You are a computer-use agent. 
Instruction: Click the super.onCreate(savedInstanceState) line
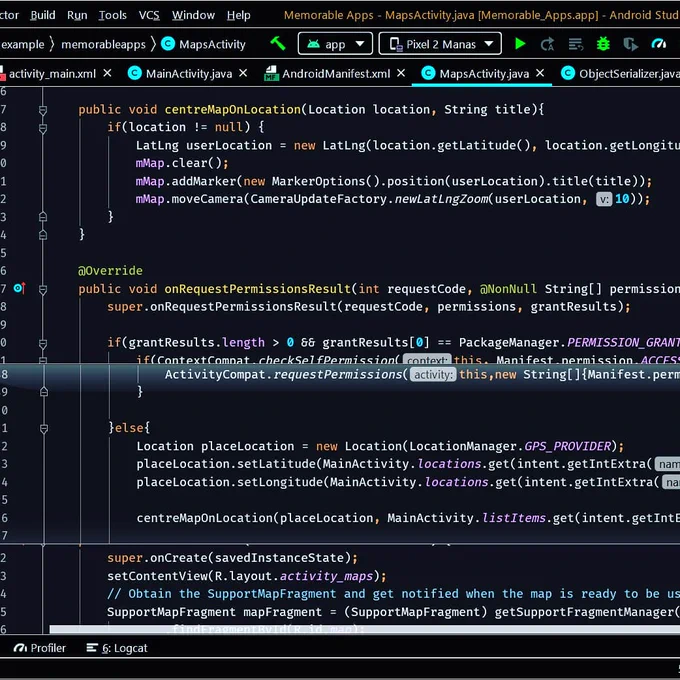pyautogui.click(x=232, y=558)
